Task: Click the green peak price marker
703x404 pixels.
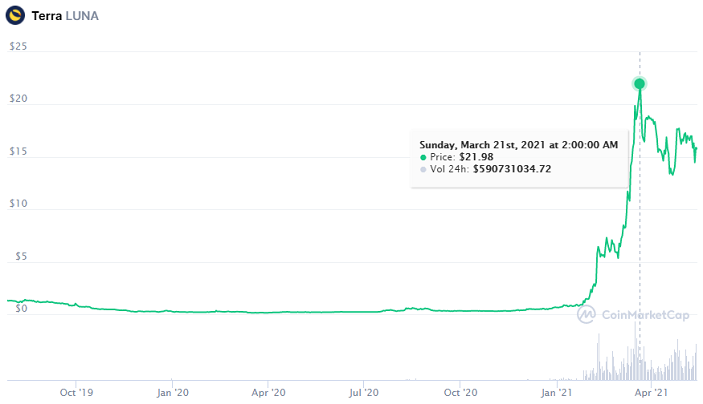Action: click(639, 83)
